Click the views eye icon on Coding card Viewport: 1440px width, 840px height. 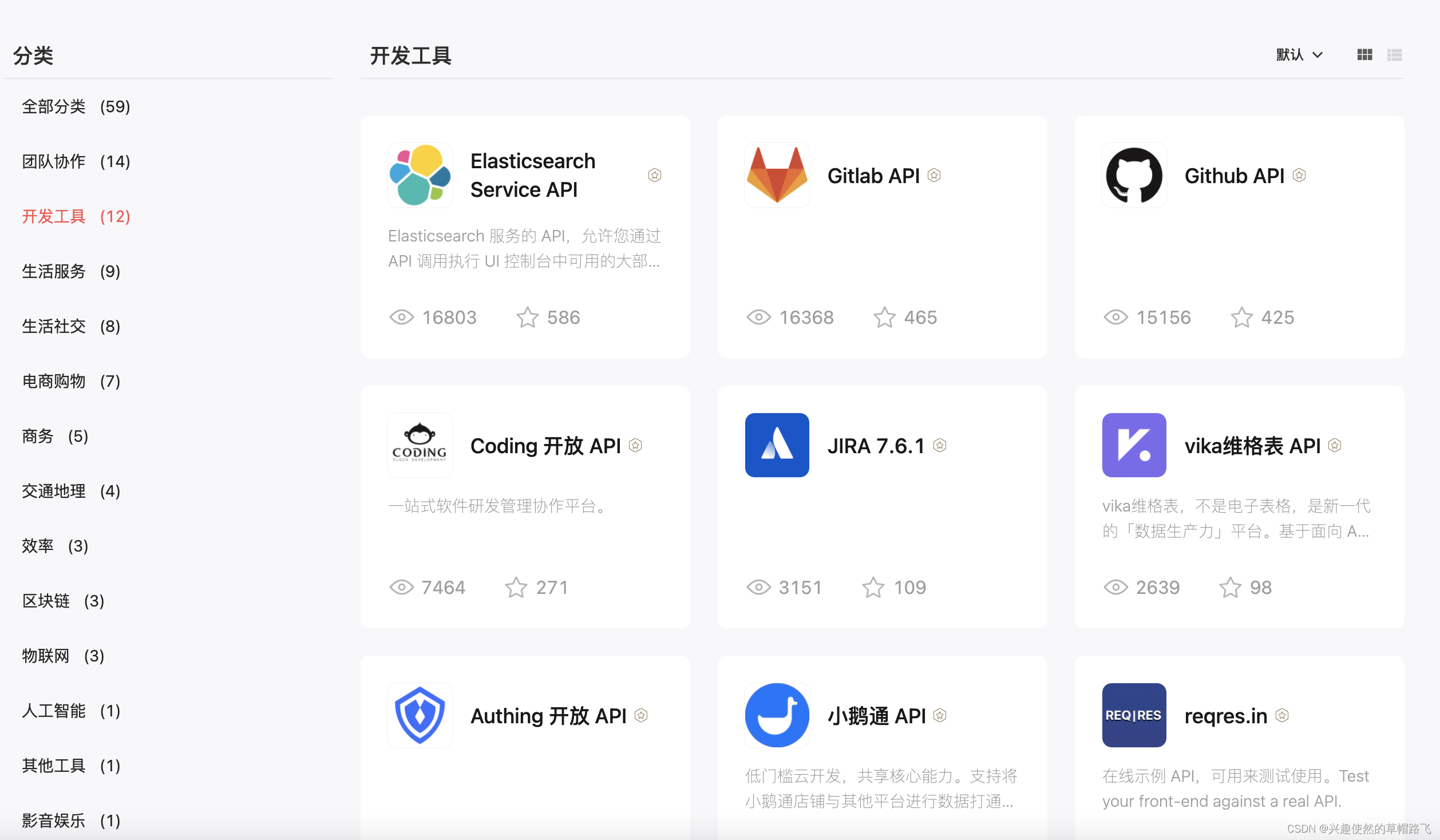pyautogui.click(x=402, y=587)
